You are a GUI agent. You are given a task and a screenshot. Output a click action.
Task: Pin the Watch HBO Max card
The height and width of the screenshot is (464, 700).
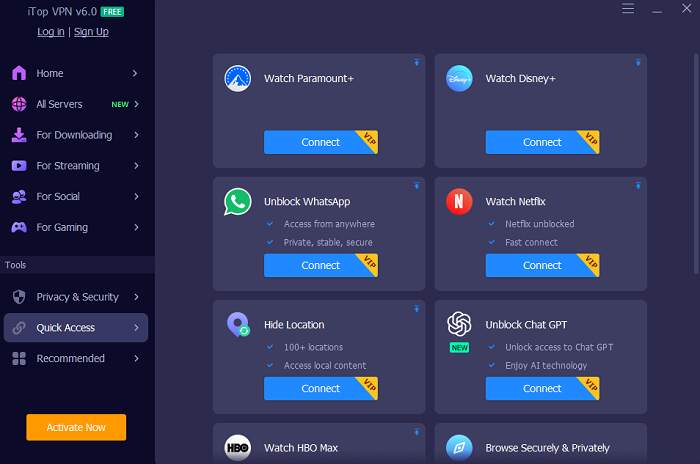click(x=417, y=432)
